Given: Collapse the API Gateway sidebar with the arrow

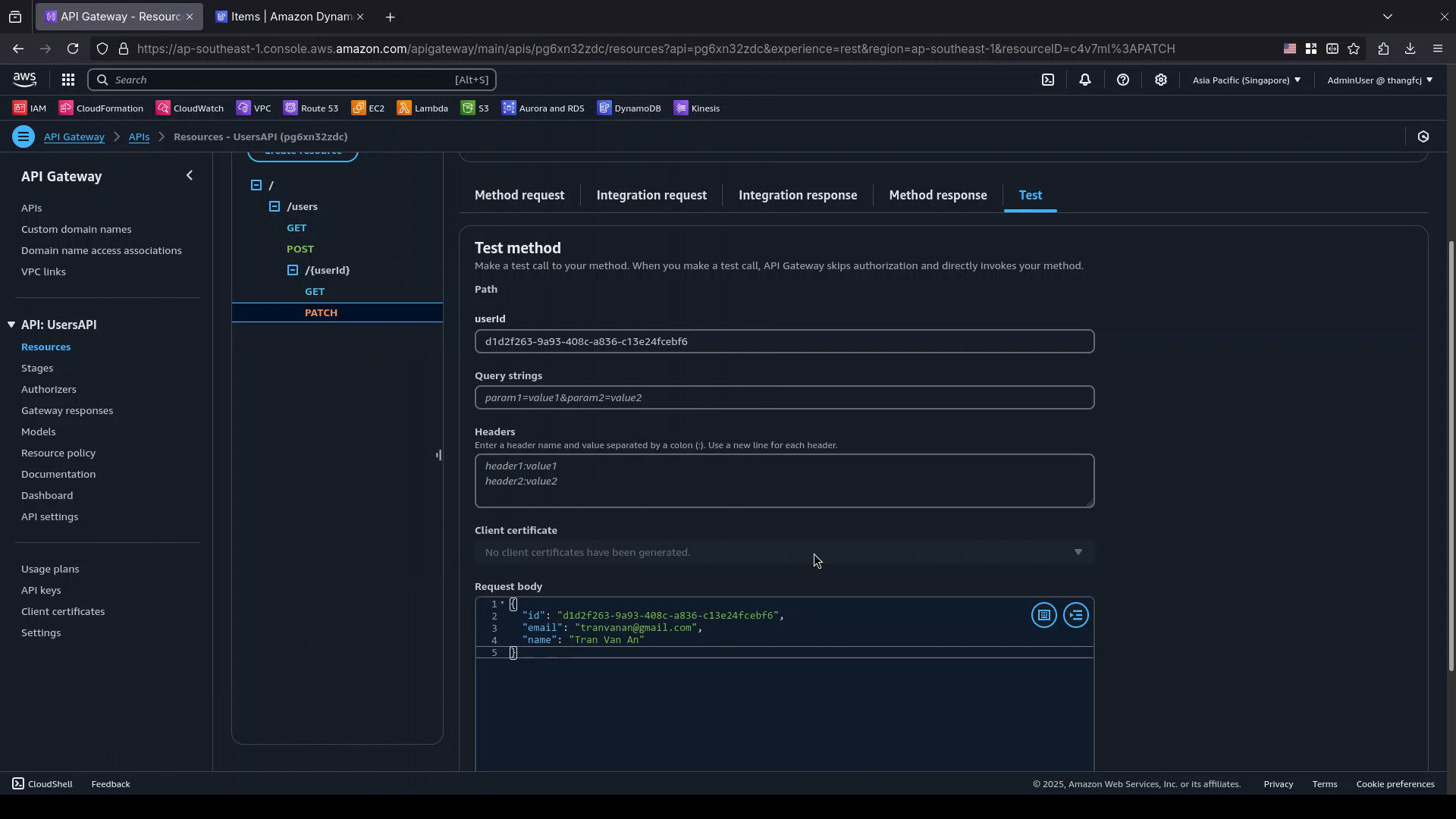Looking at the screenshot, I should 190,176.
